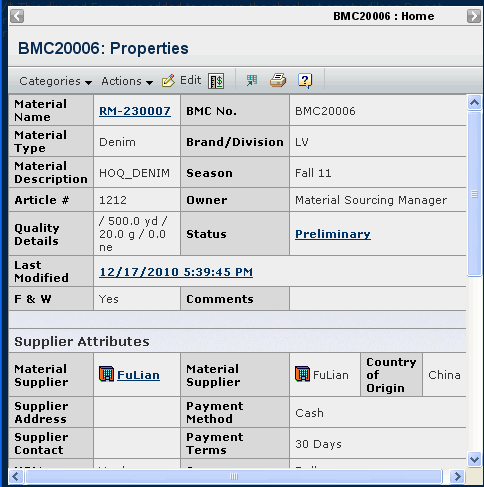The image size is (484, 487).
Task: Click the vertical scrollbar up arrow
Action: (x=474, y=102)
